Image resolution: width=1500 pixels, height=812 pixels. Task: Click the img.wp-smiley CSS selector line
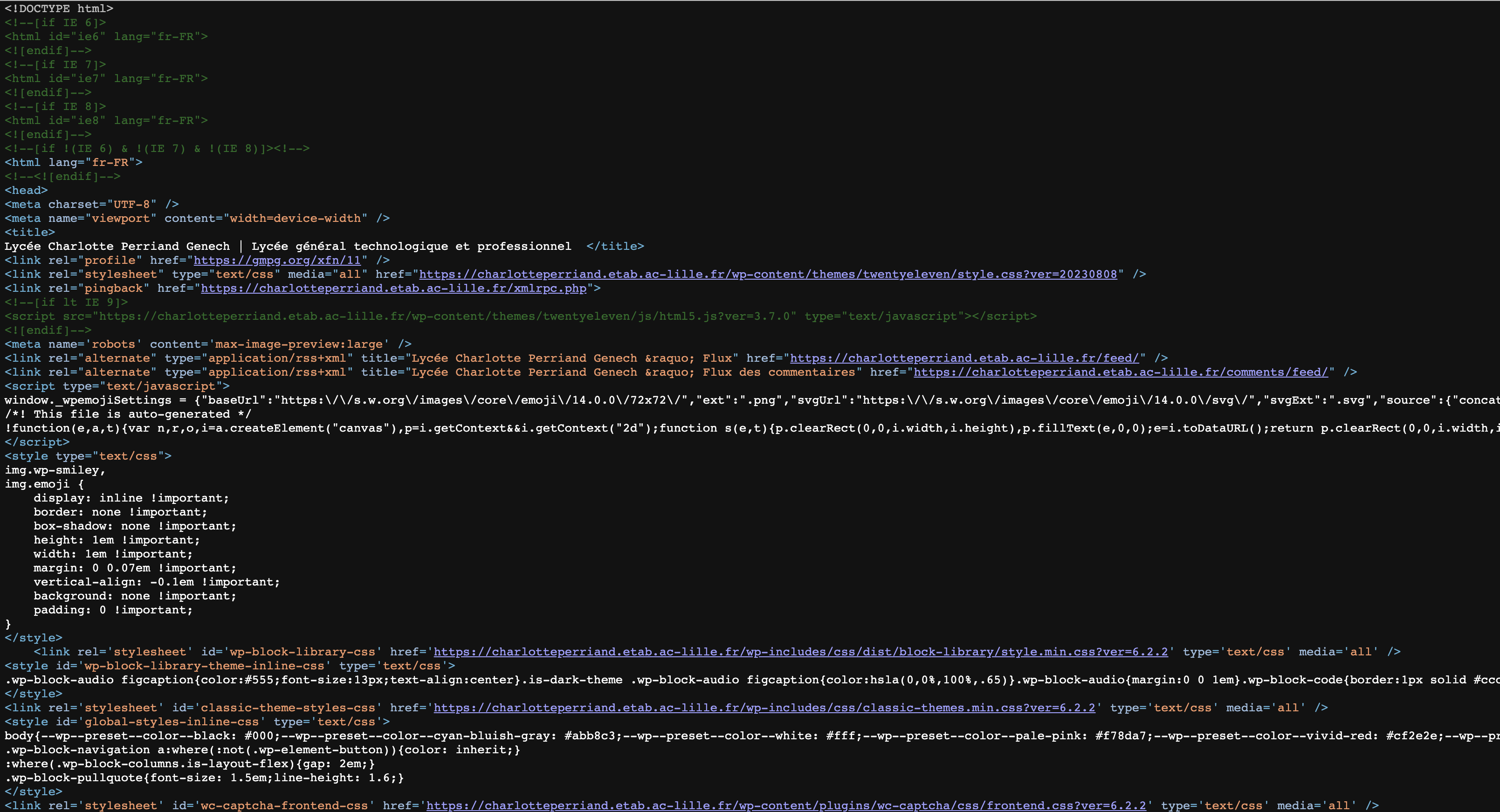pos(55,470)
